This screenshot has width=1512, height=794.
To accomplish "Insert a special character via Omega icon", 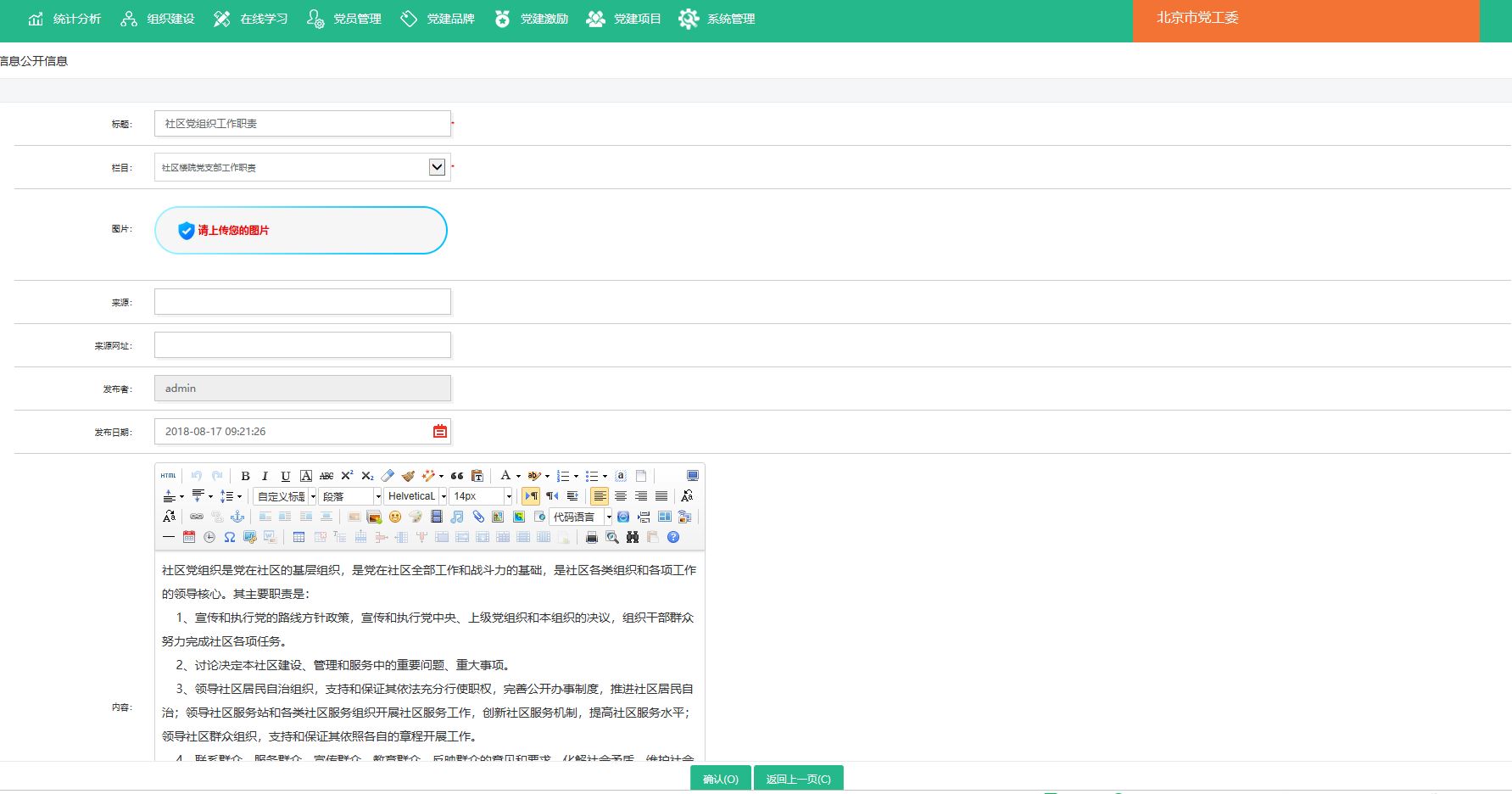I will 229,537.
